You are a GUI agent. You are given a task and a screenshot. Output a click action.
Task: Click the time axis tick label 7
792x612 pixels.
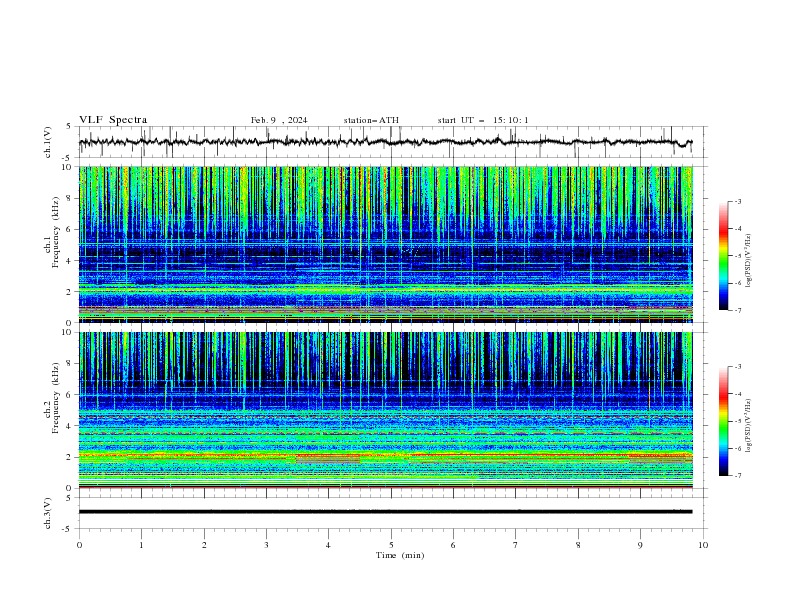[516, 545]
